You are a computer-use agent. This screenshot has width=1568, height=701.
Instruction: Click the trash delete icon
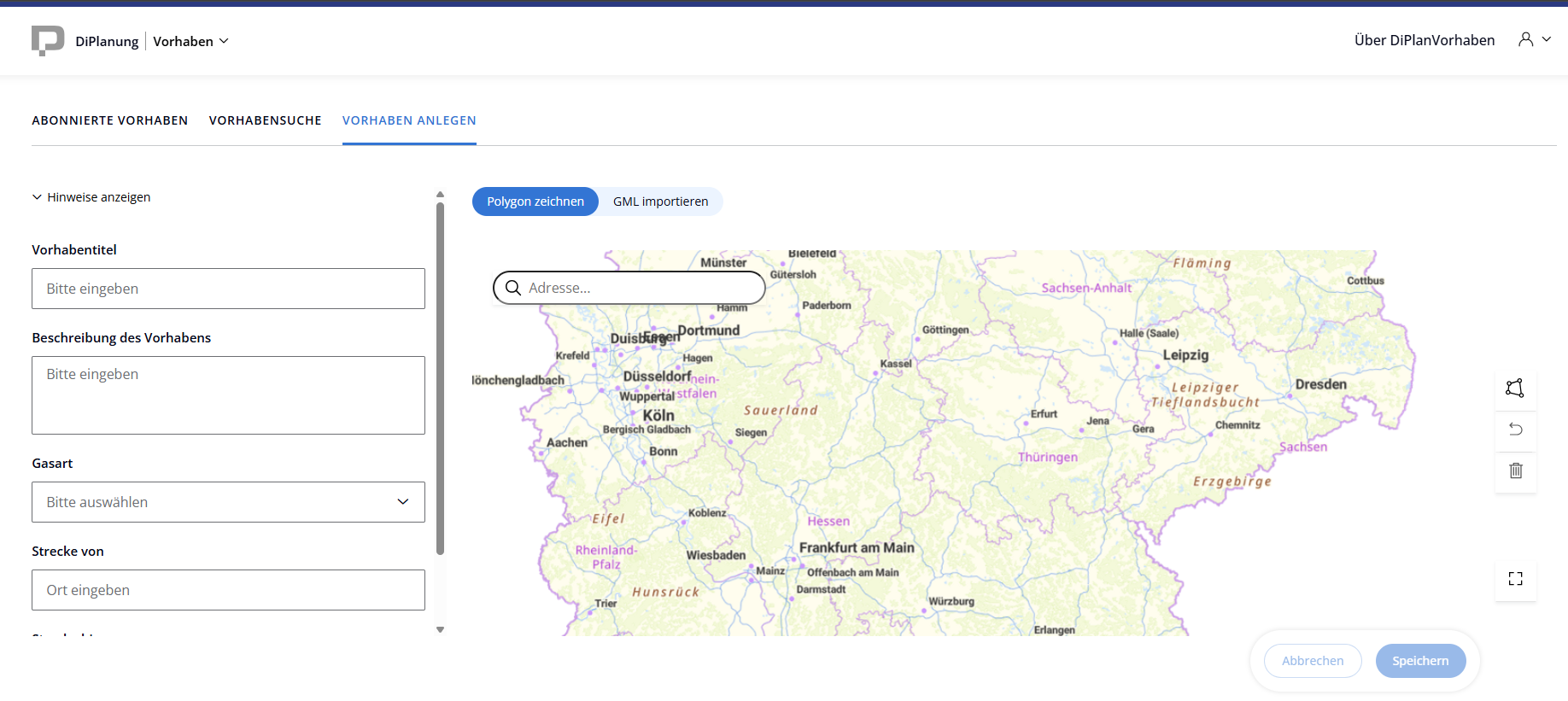[1515, 470]
